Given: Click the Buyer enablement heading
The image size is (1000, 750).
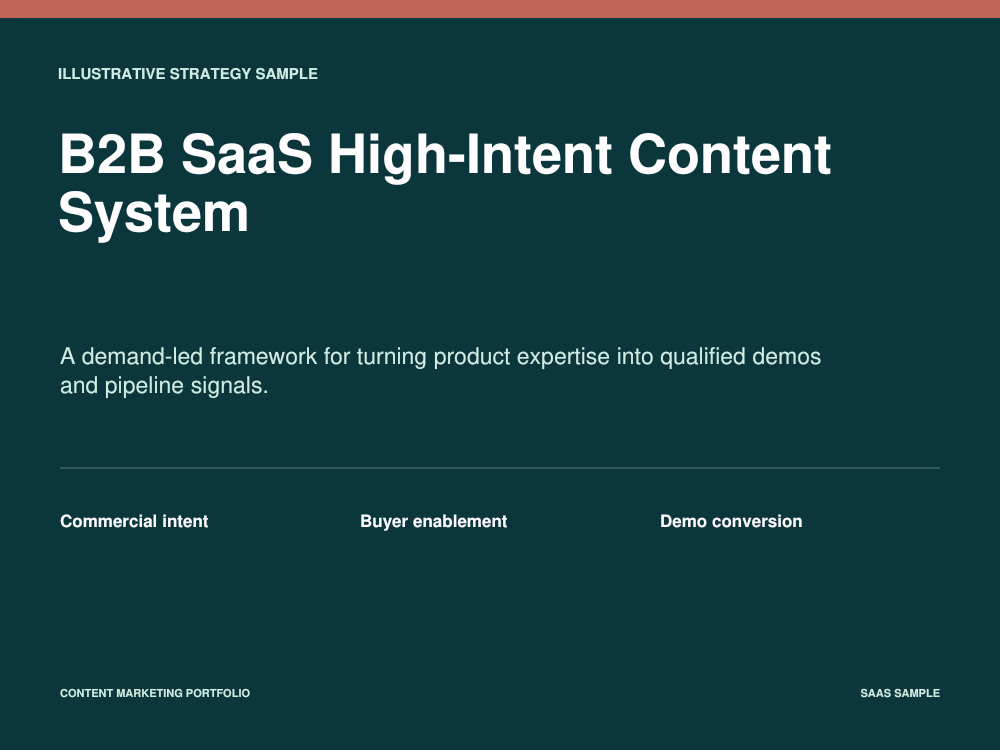Looking at the screenshot, I should point(434,521).
